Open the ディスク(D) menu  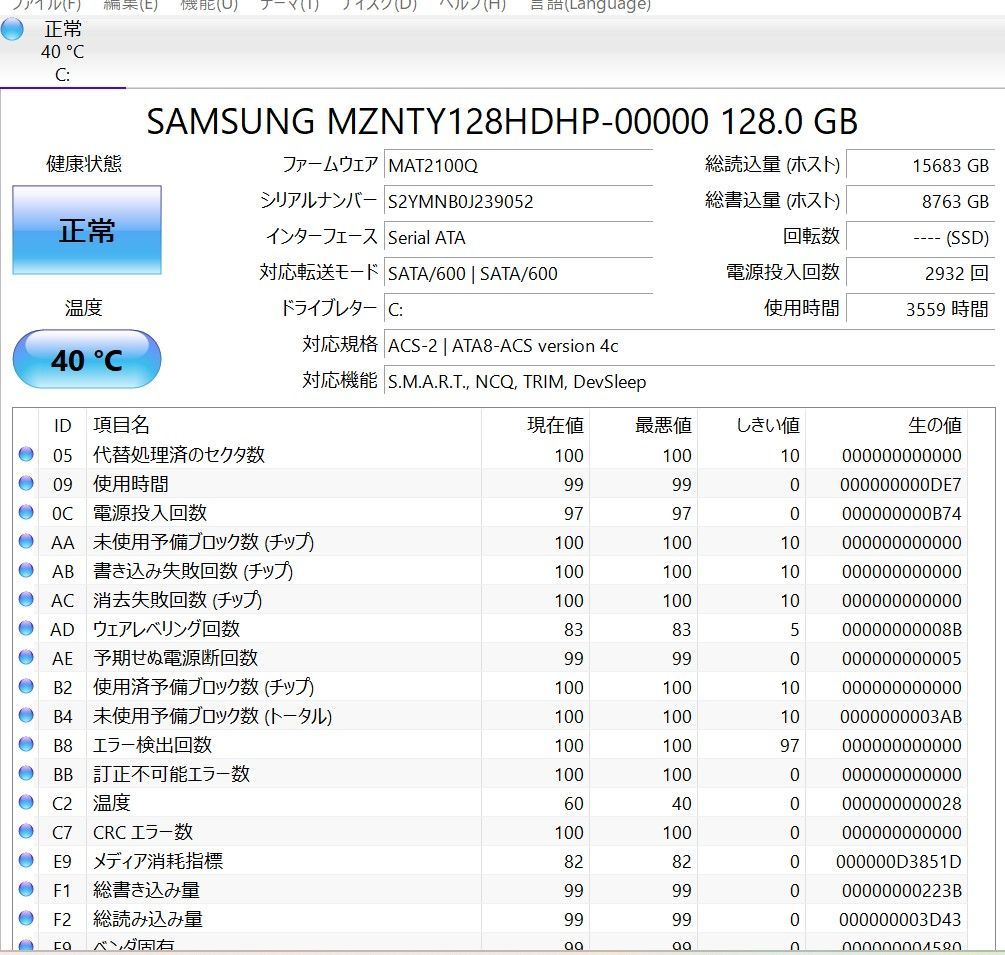(378, 5)
